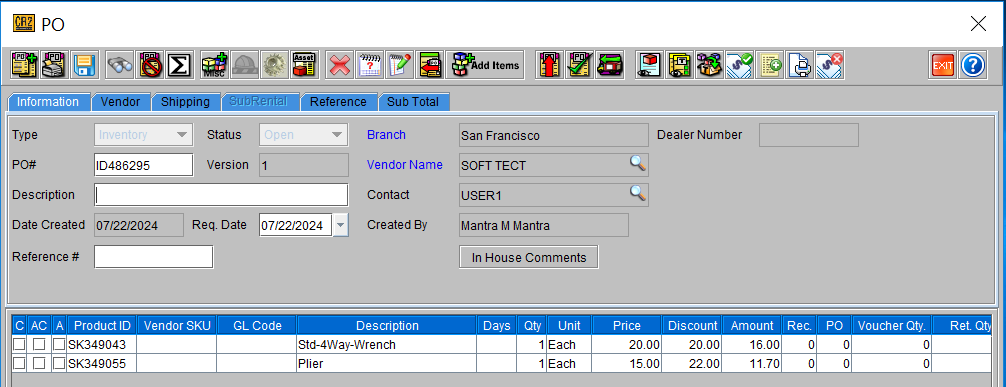Click the PO# field with ID486295
This screenshot has height=387, width=1006.
(143, 165)
